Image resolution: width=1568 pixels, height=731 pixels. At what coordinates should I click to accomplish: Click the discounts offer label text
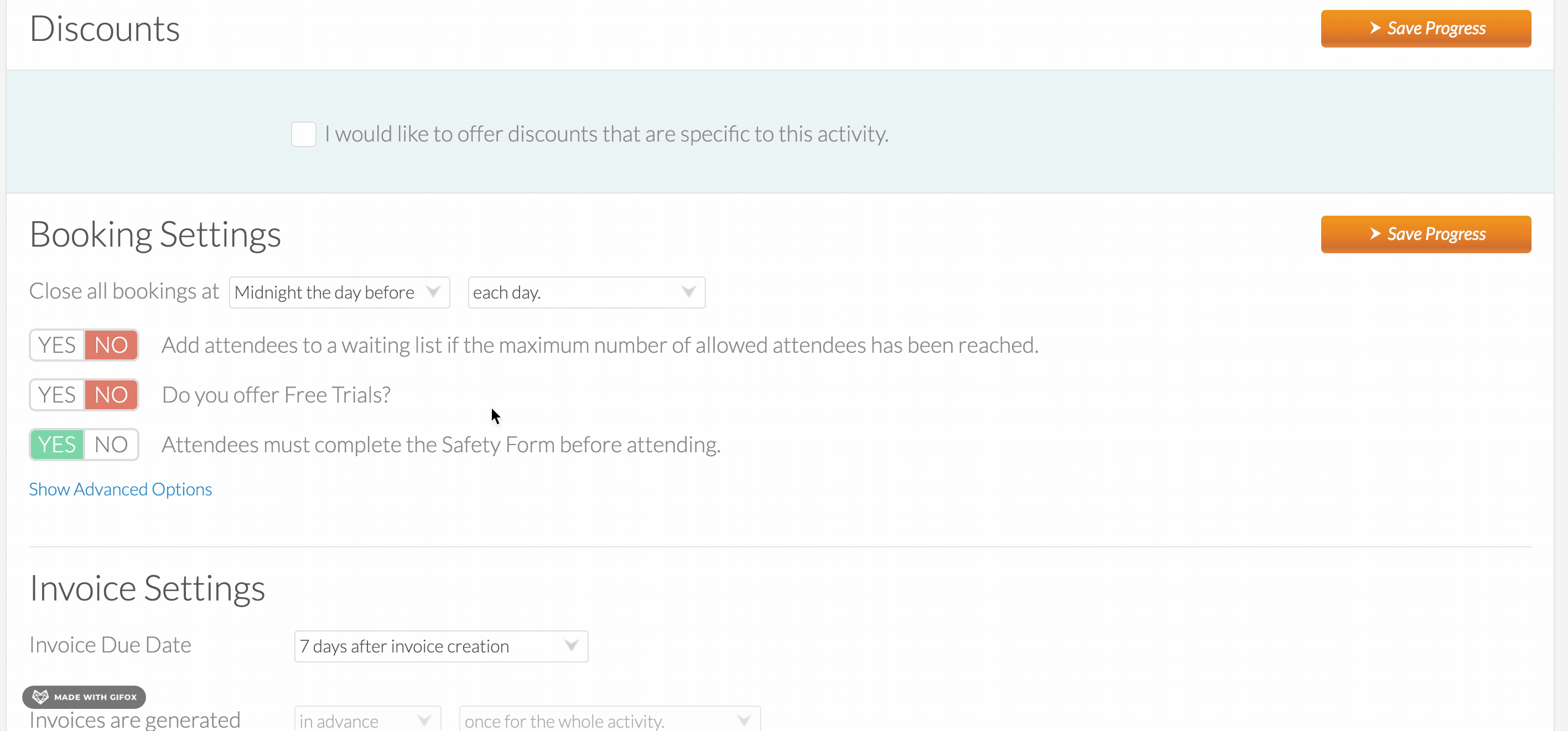click(x=607, y=134)
